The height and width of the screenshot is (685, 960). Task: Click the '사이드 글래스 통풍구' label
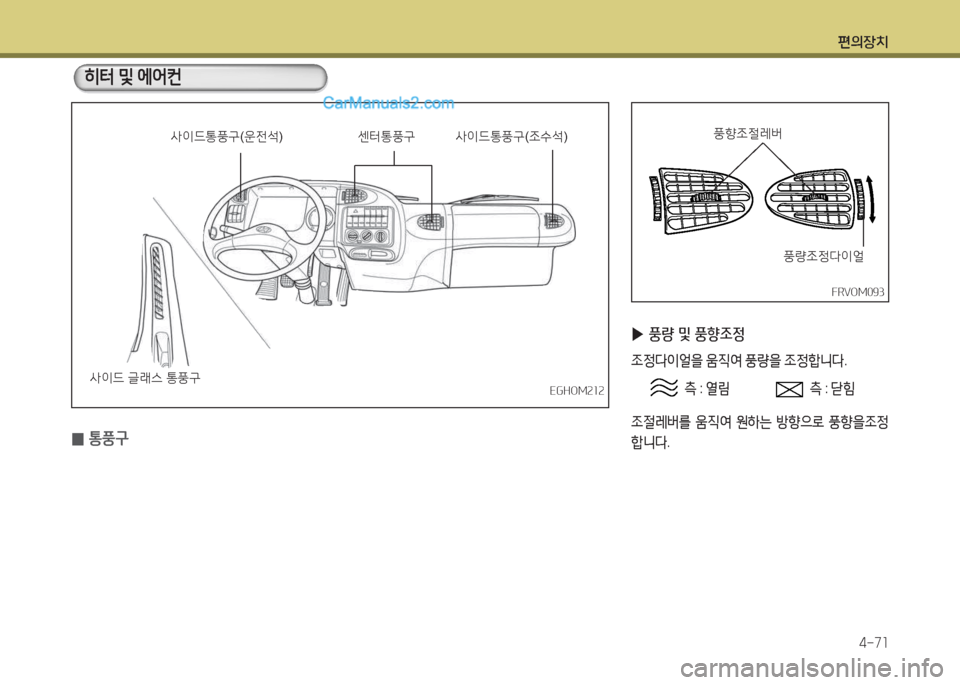145,378
